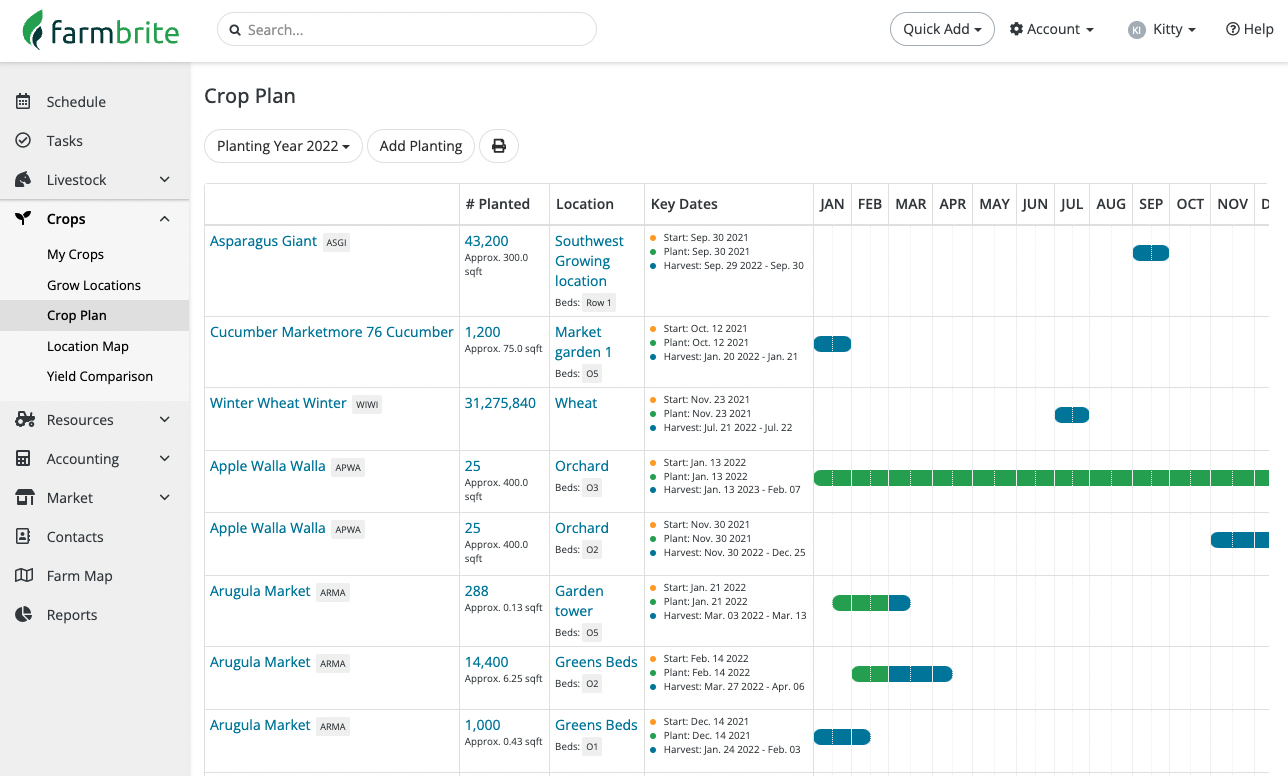Click the Asparagus harvest bar in September
This screenshot has height=776, width=1288.
pos(1150,253)
